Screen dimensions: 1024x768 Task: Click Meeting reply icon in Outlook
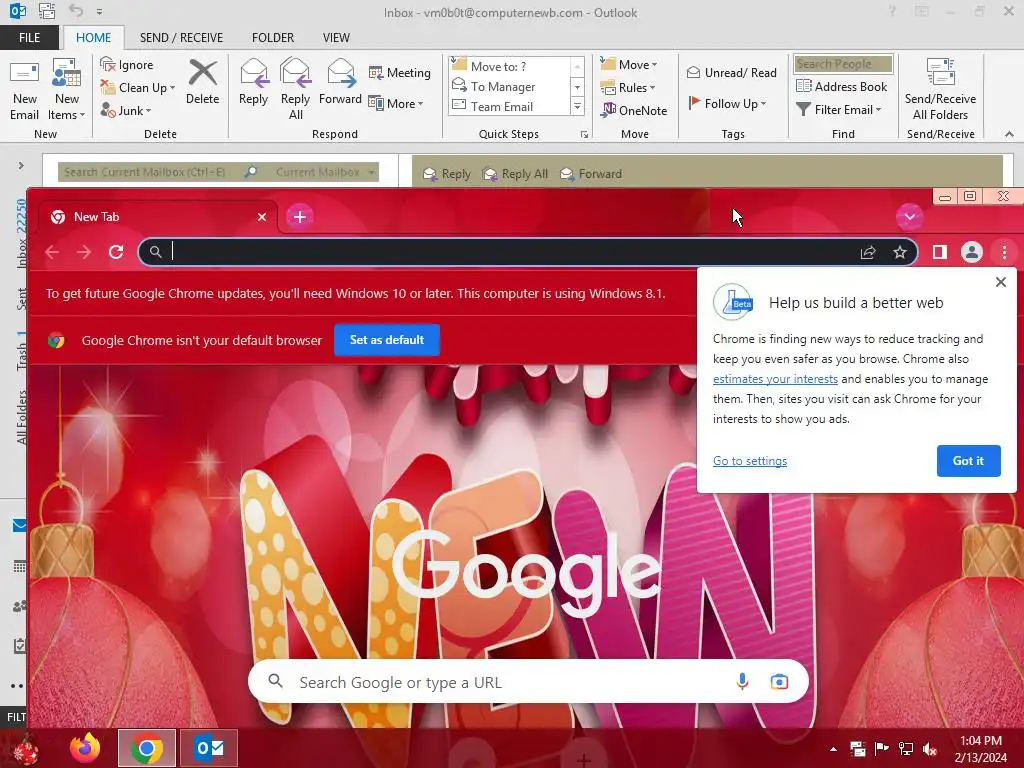click(x=400, y=72)
